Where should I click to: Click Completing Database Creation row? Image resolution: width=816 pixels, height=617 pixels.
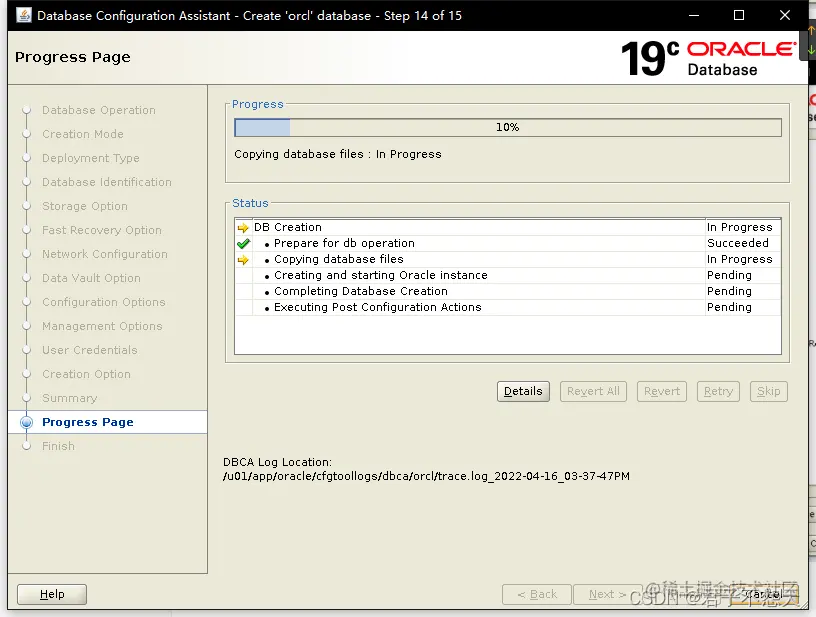tap(508, 291)
